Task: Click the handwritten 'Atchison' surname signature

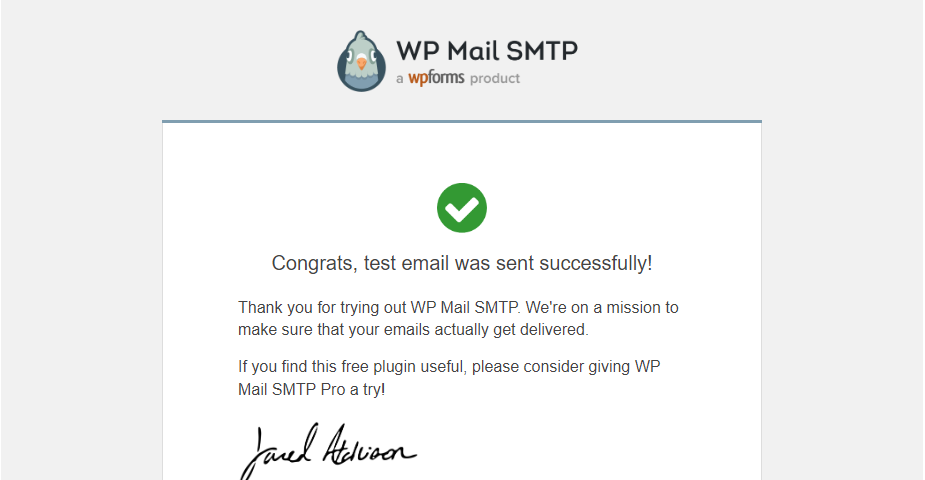Action: click(370, 446)
